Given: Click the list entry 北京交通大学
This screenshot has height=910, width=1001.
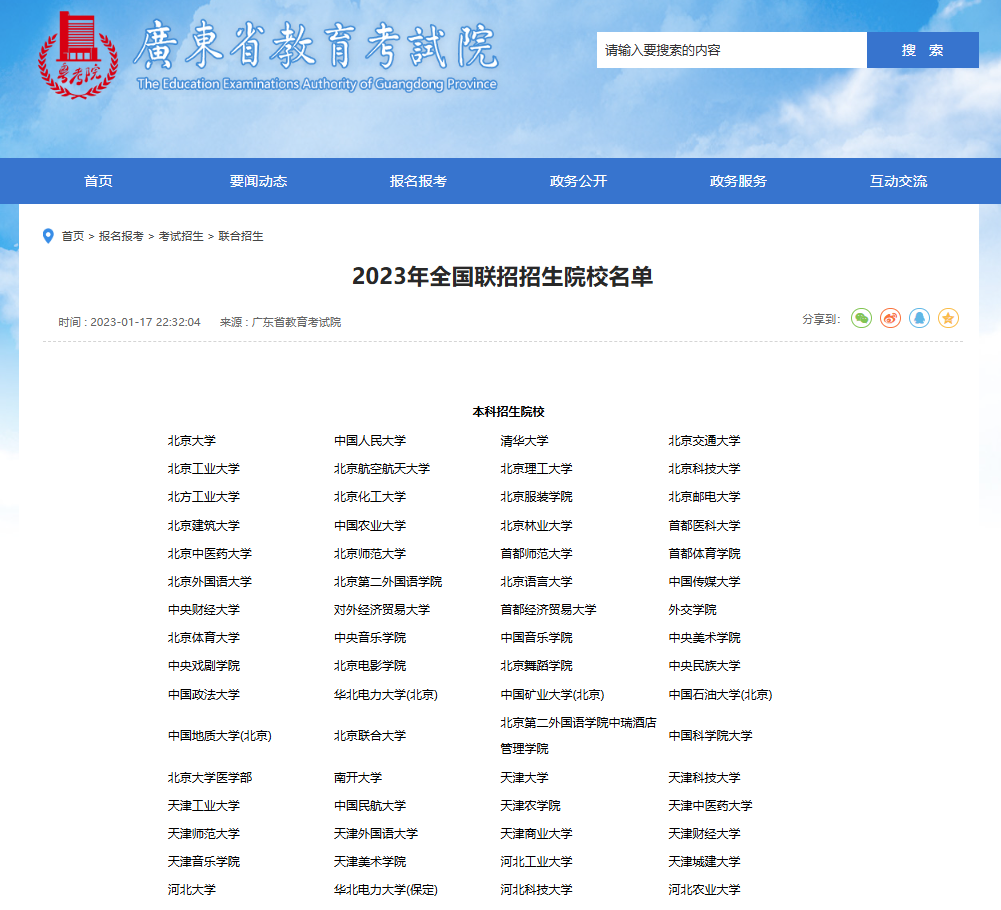Looking at the screenshot, I should [x=704, y=441].
